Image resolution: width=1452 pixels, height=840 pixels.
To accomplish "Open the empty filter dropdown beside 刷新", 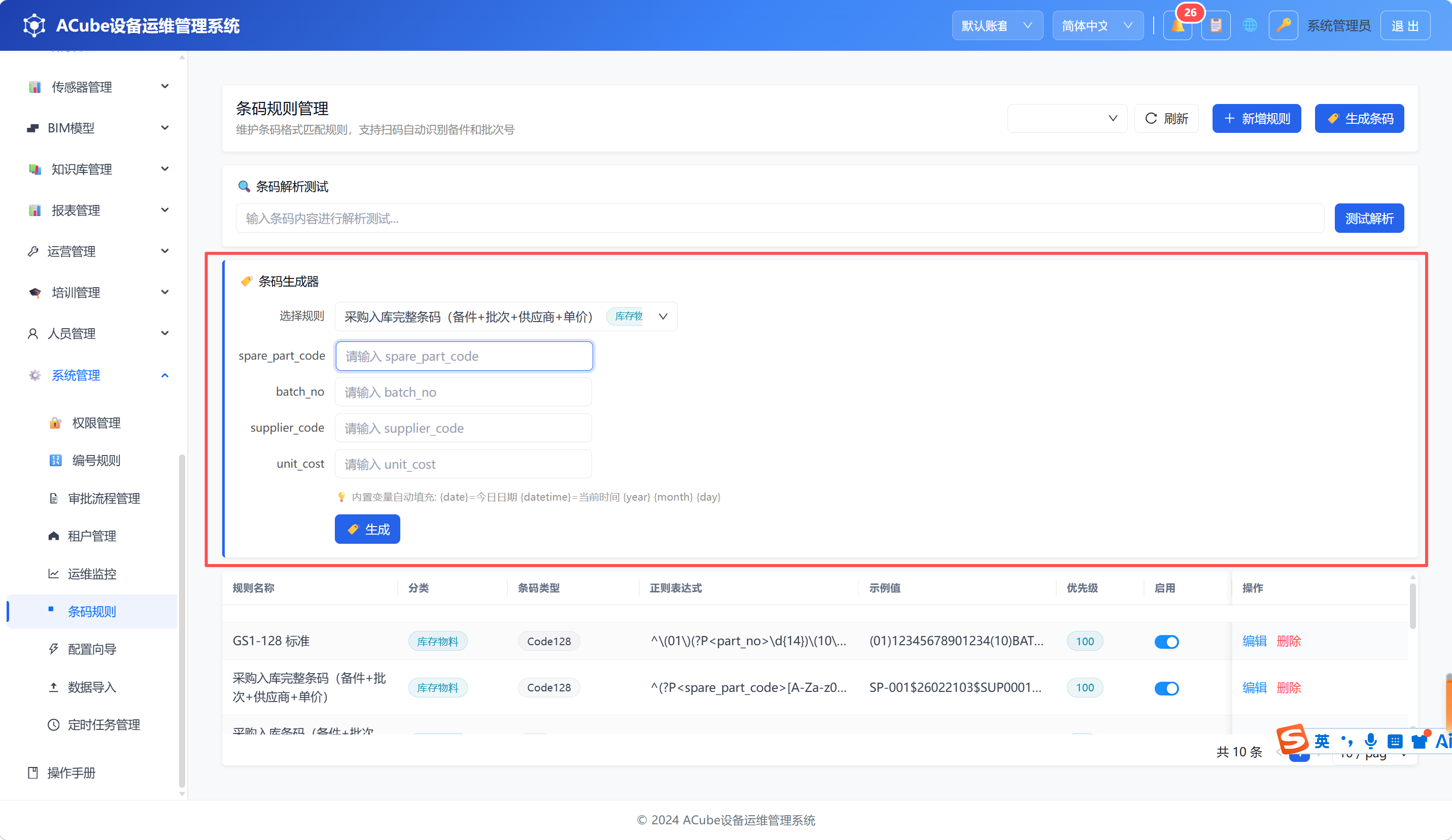I will [1067, 118].
